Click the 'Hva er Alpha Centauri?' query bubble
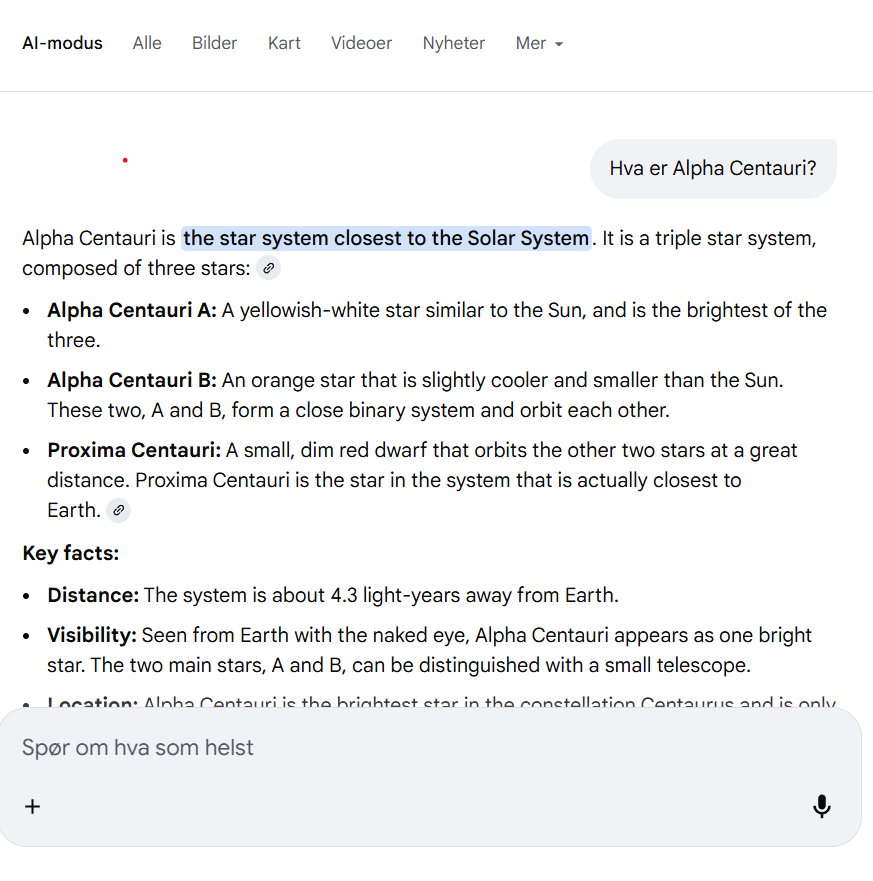Screen dimensions: 873x881 pyautogui.click(x=713, y=168)
